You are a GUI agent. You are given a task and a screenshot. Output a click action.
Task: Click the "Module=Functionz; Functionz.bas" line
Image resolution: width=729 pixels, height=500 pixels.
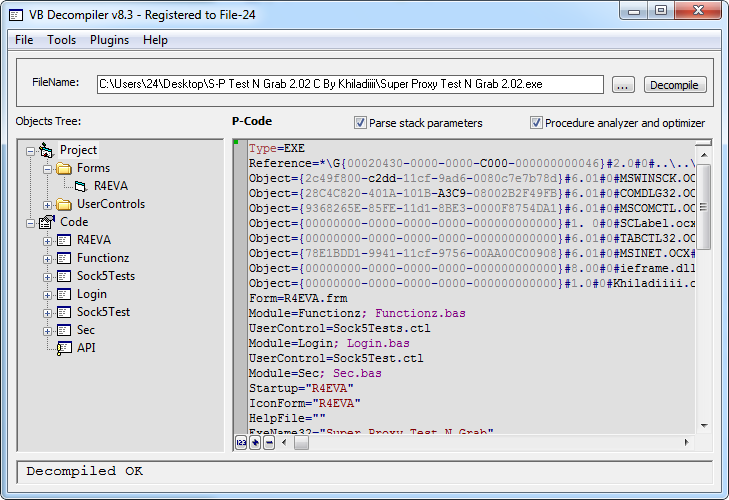357,313
